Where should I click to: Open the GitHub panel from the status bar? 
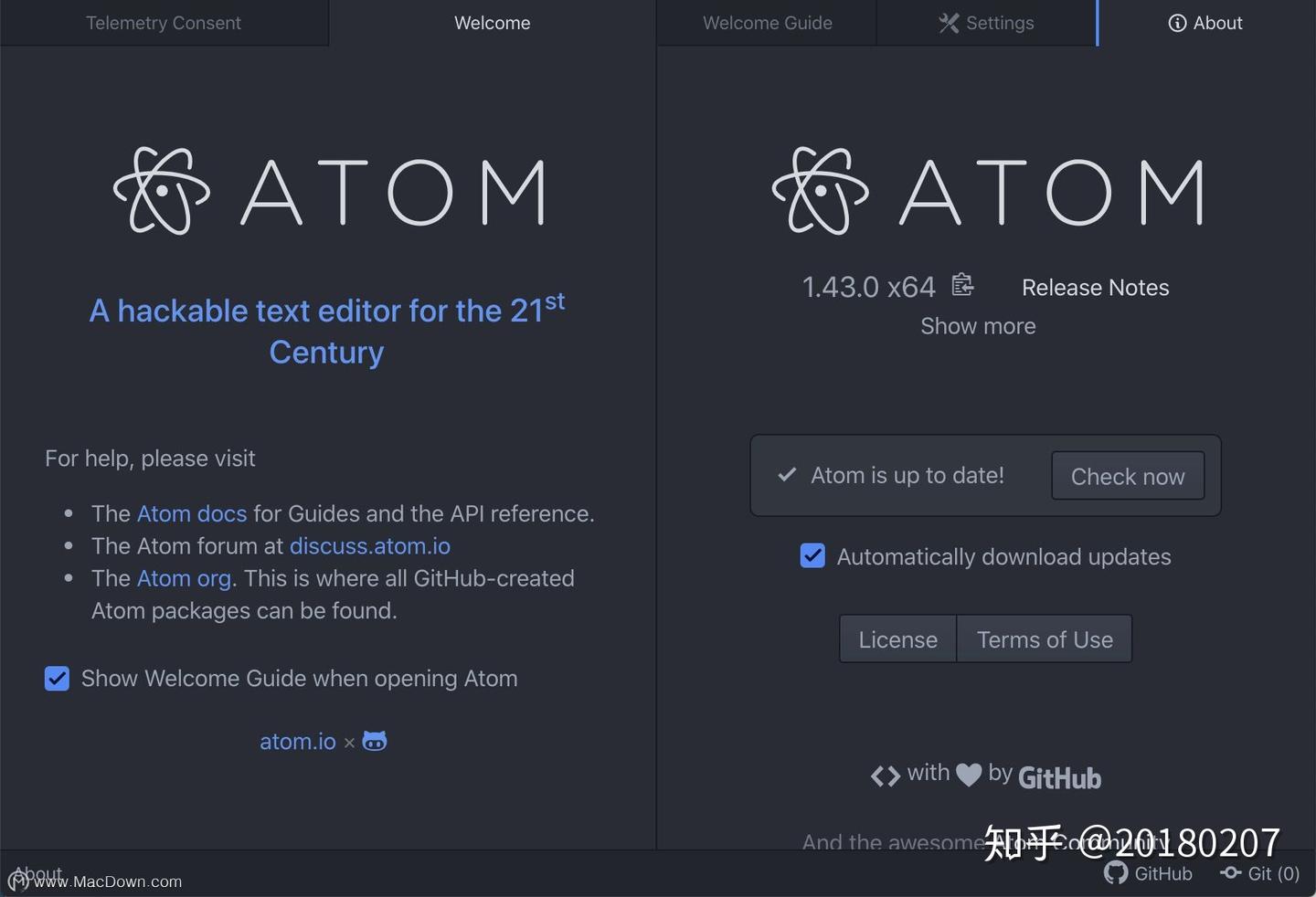[x=1149, y=873]
